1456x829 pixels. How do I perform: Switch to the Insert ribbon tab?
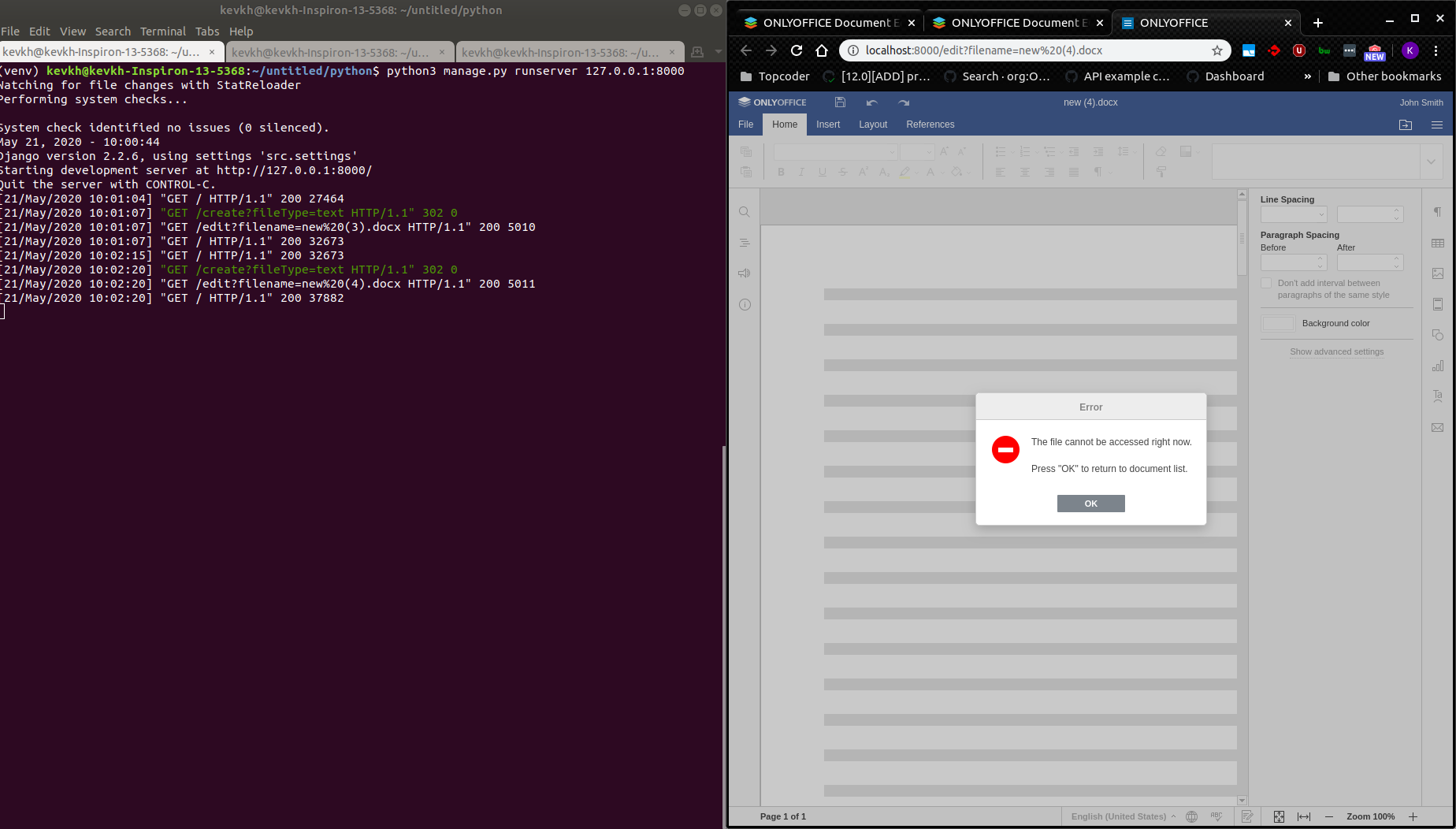pyautogui.click(x=828, y=124)
